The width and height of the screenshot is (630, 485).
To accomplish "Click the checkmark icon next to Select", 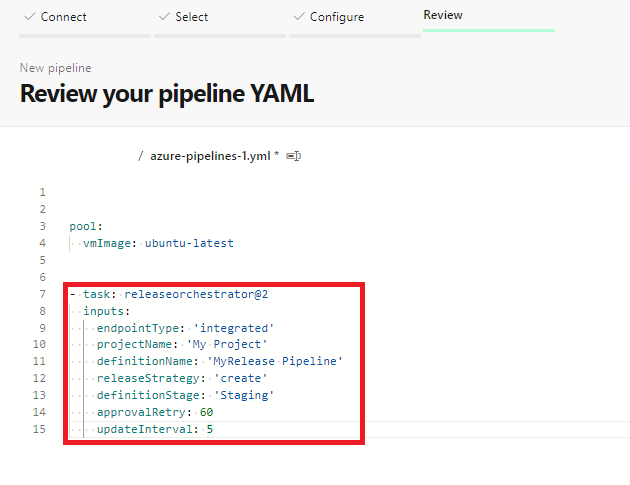I will click(x=164, y=17).
